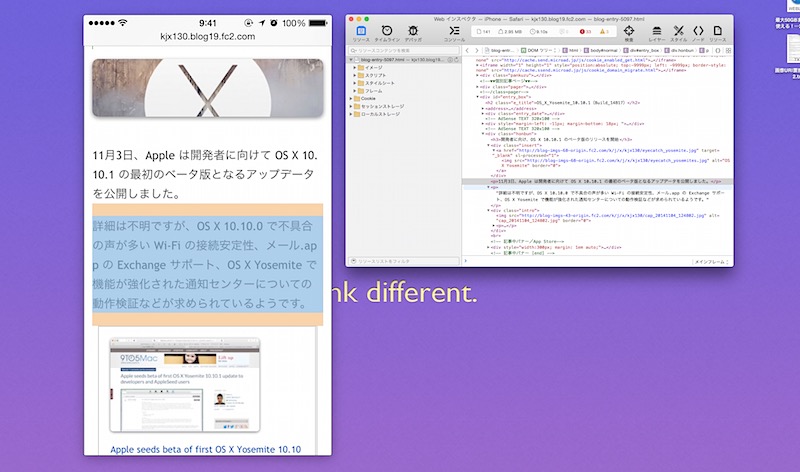
Task: Expand the イメージ folder
Action: coord(355,67)
